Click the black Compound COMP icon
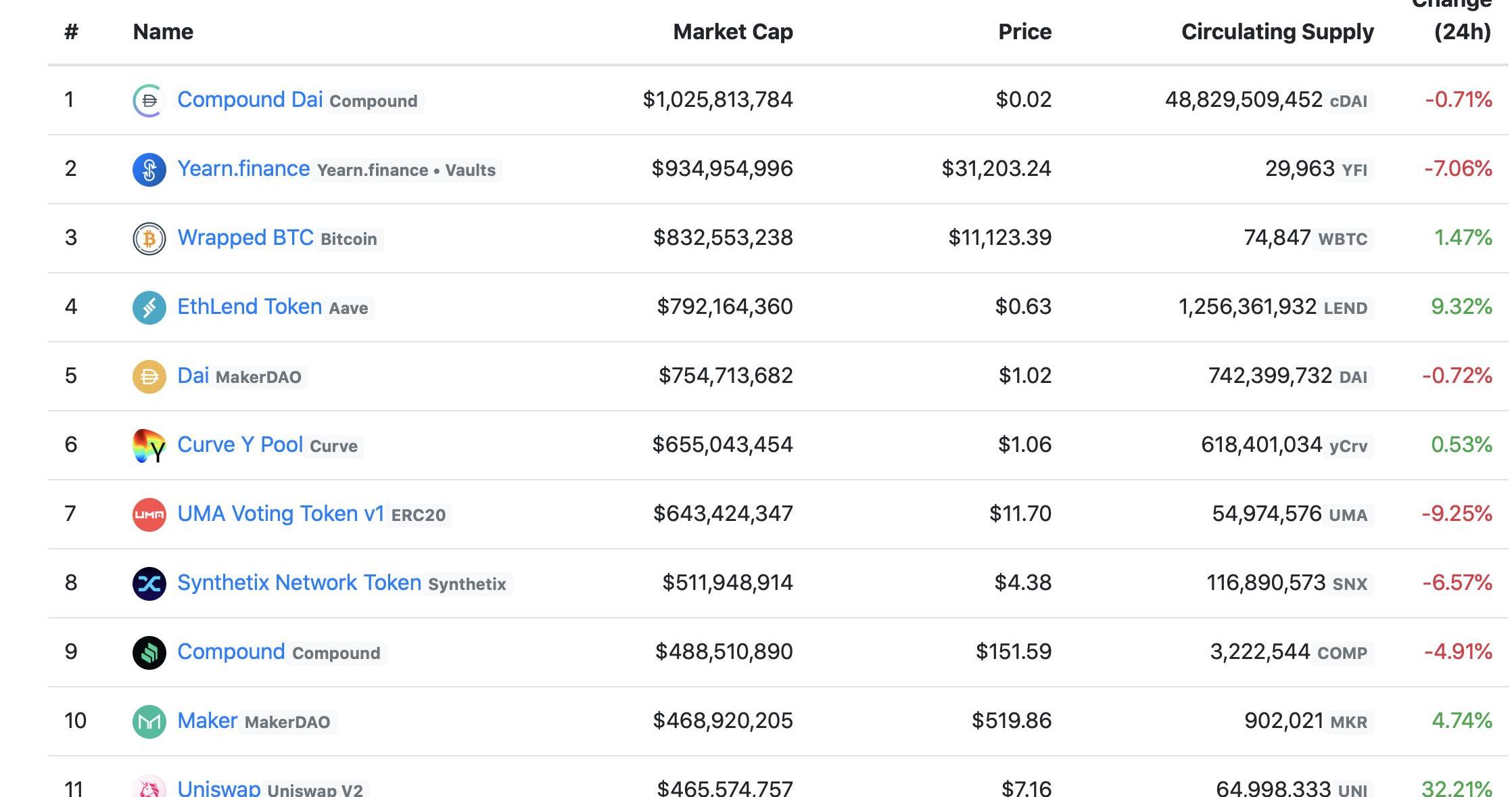The height and width of the screenshot is (797, 1512). pos(149,653)
